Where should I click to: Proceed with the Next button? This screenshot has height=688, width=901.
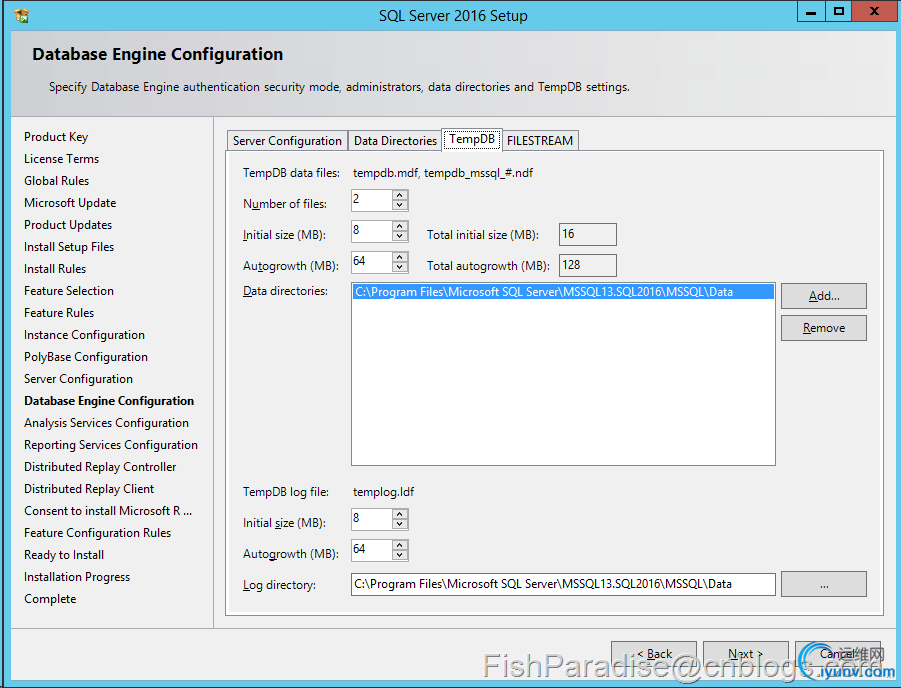click(746, 654)
